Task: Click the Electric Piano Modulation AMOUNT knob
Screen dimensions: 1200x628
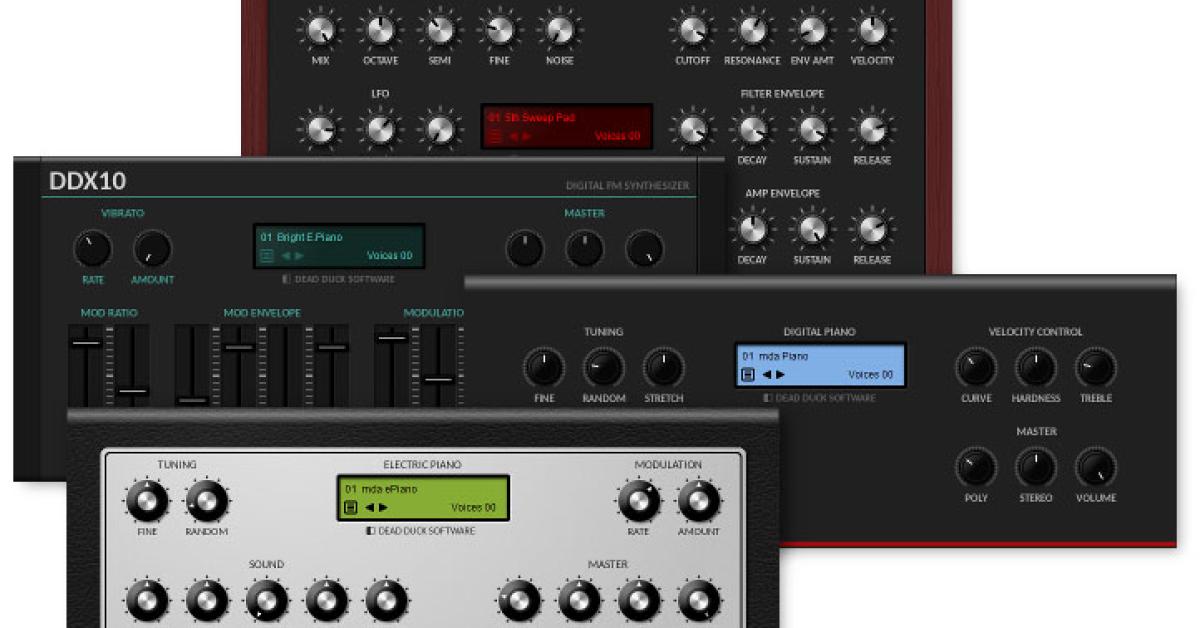Action: tap(699, 500)
